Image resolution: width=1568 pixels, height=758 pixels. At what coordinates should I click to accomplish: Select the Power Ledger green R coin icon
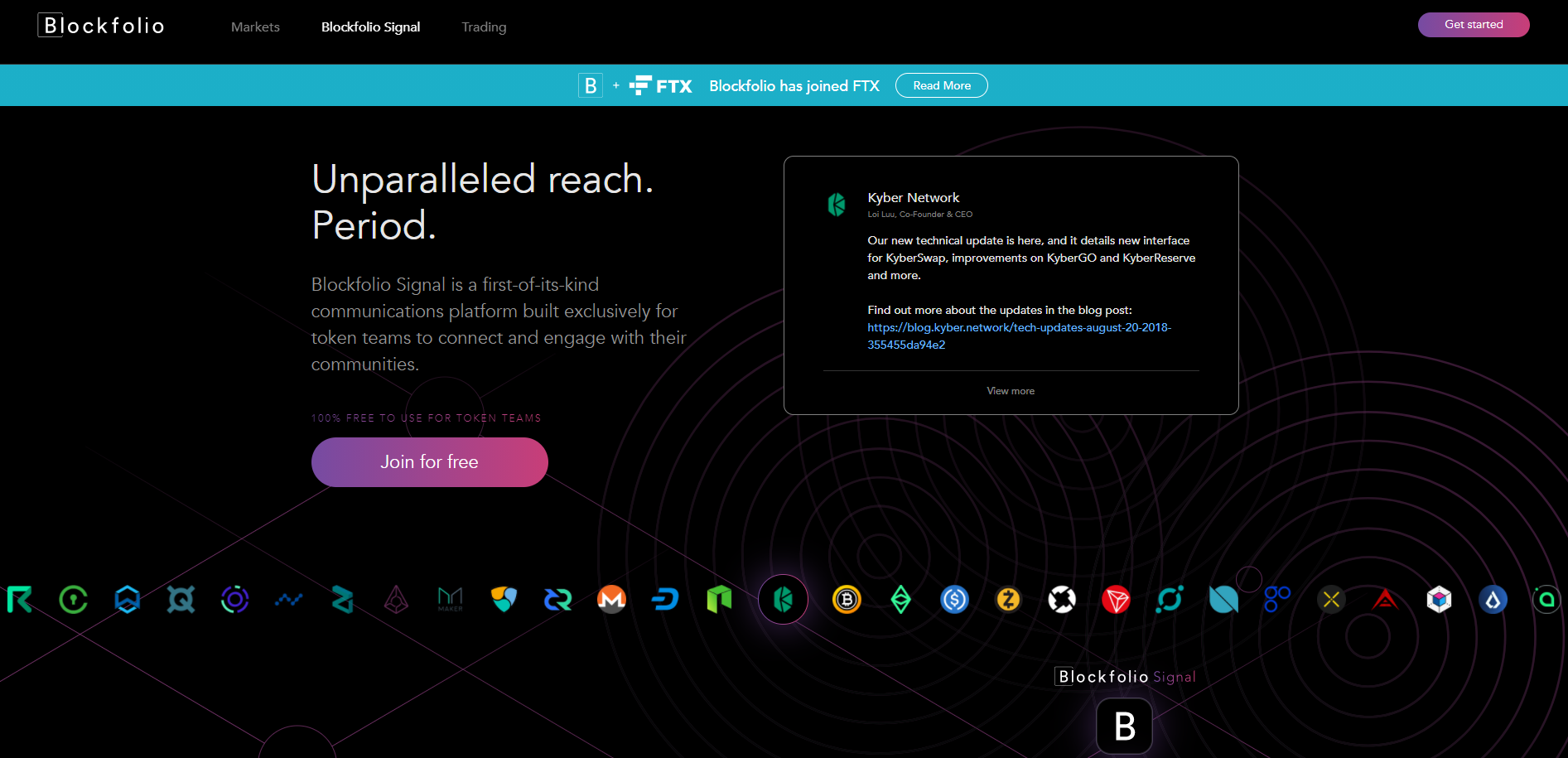pos(19,599)
